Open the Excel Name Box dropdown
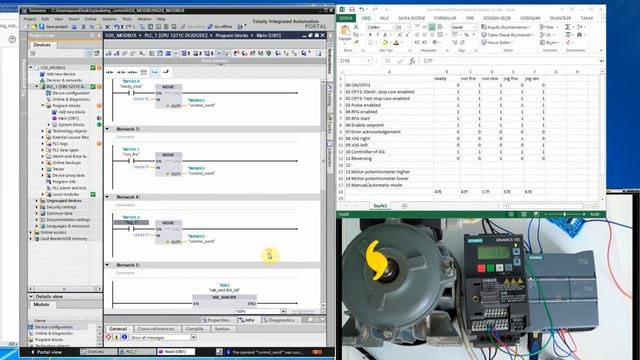 pyautogui.click(x=369, y=61)
